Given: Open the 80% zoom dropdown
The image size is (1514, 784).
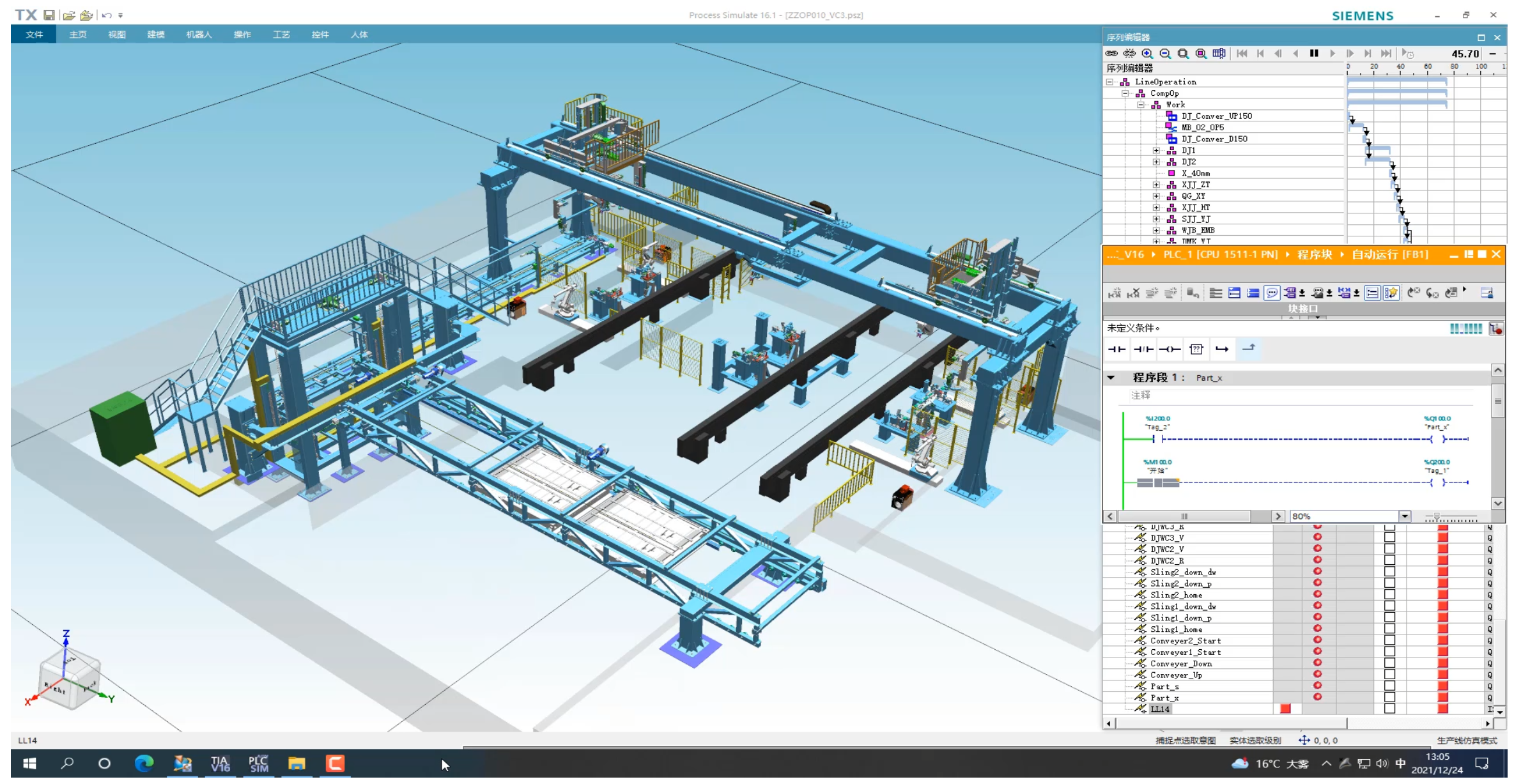Looking at the screenshot, I should coord(1405,516).
